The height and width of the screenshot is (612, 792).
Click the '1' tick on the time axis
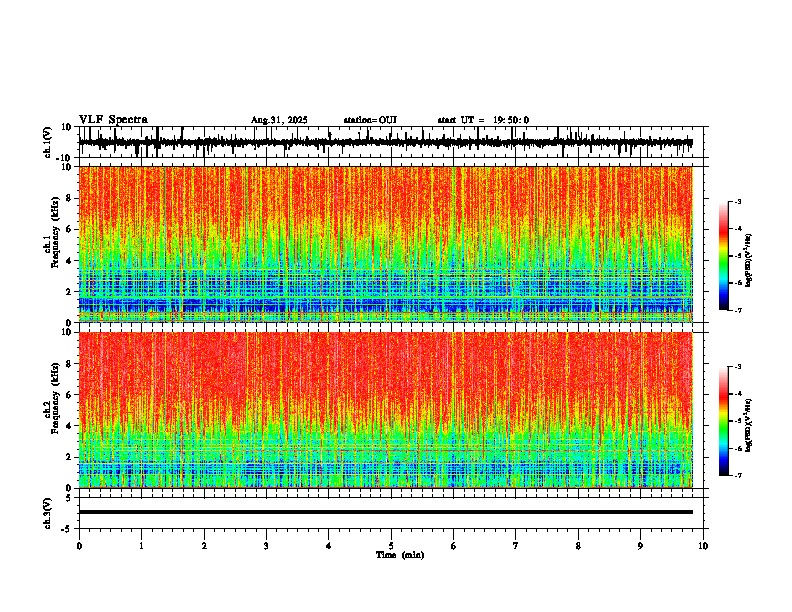(141, 546)
